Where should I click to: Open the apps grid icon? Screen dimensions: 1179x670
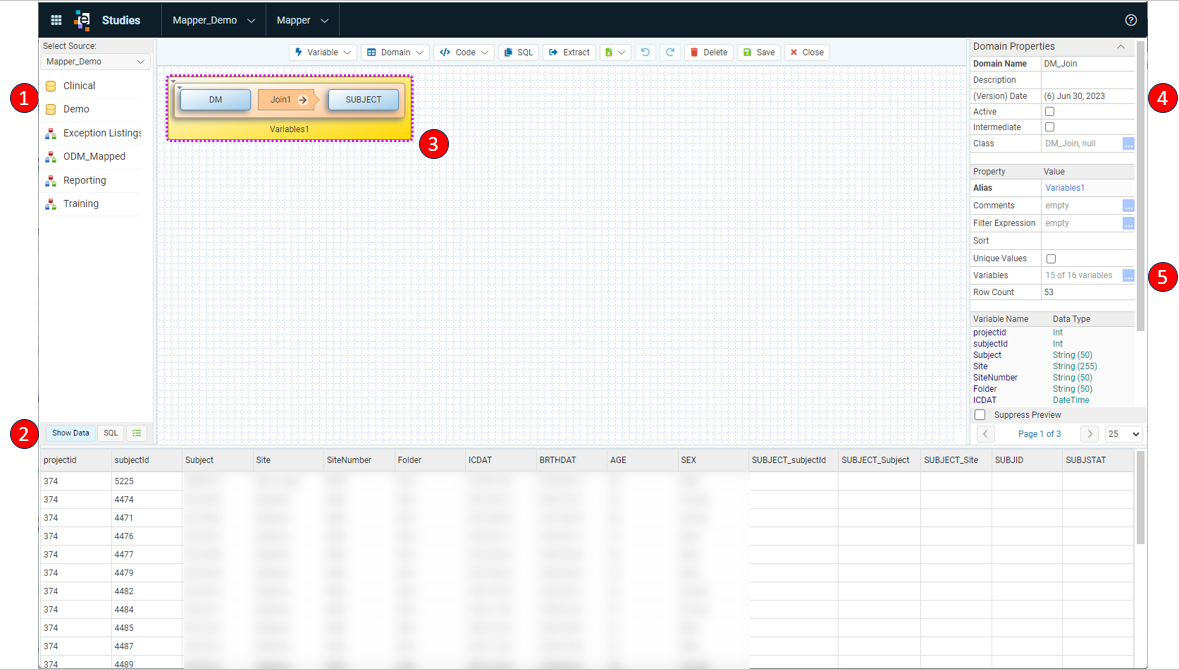(x=56, y=20)
